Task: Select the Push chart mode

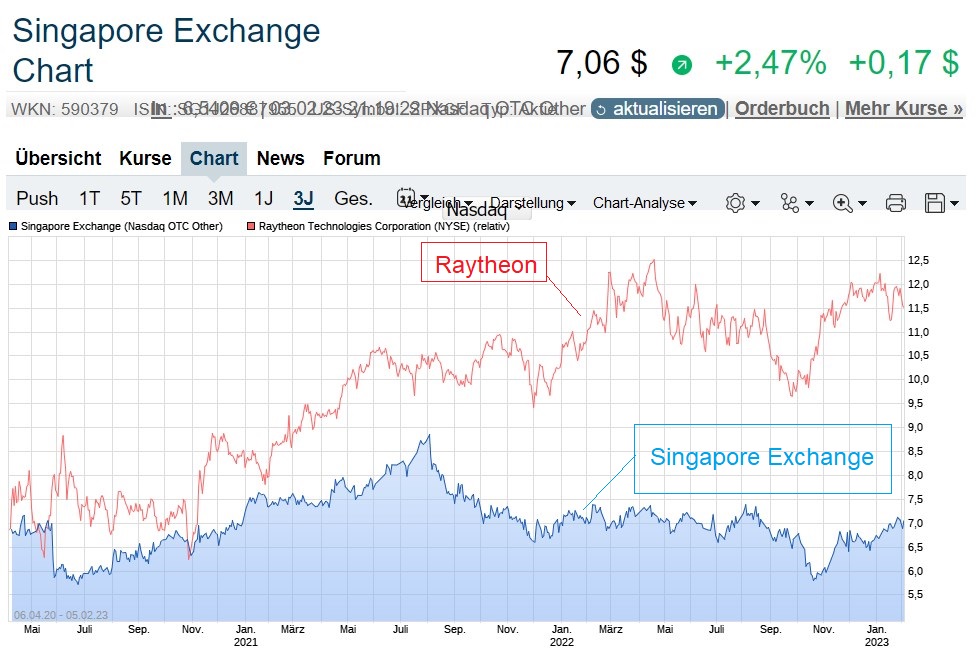Action: [x=37, y=198]
